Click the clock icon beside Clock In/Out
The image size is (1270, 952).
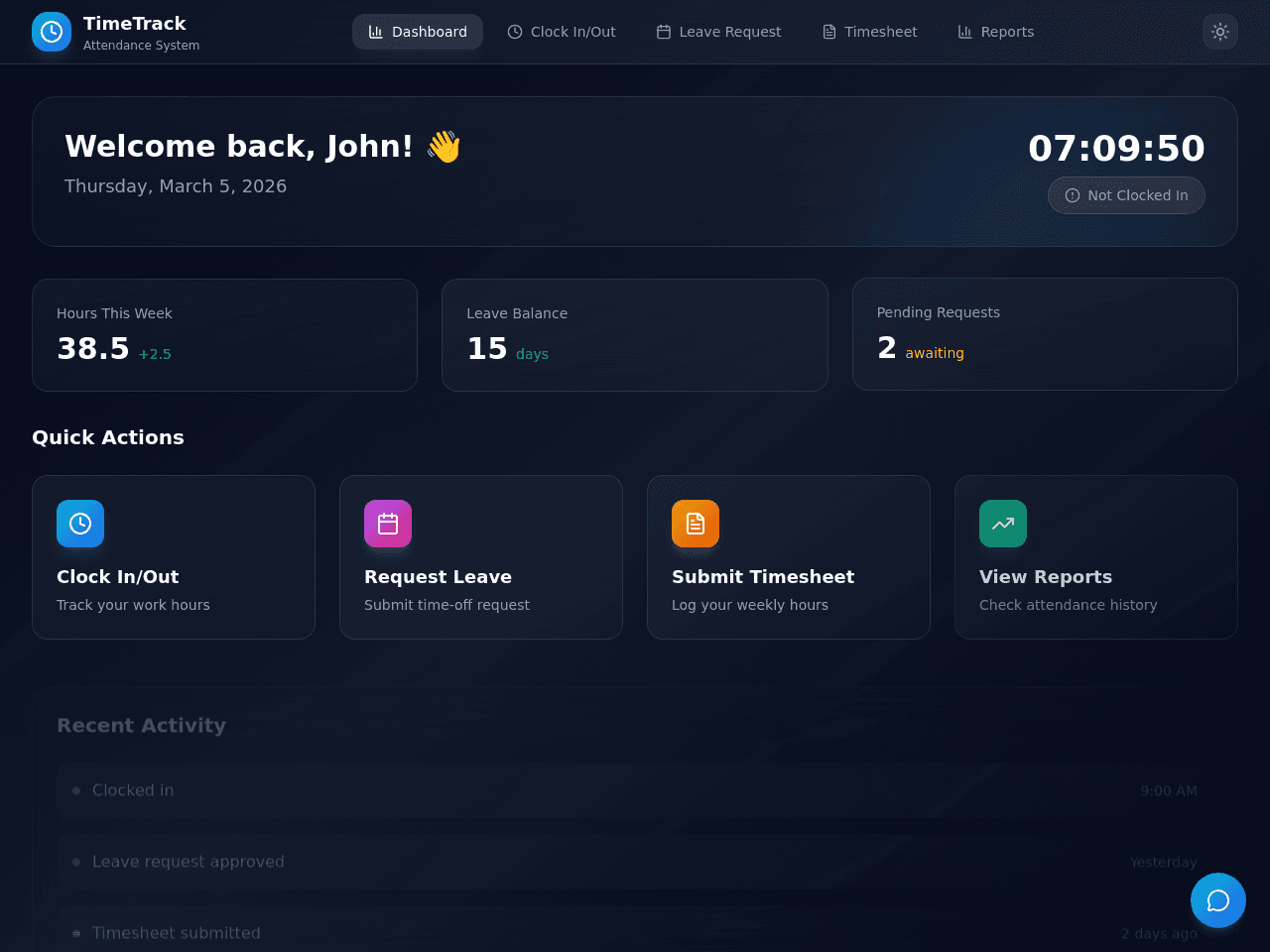point(515,32)
